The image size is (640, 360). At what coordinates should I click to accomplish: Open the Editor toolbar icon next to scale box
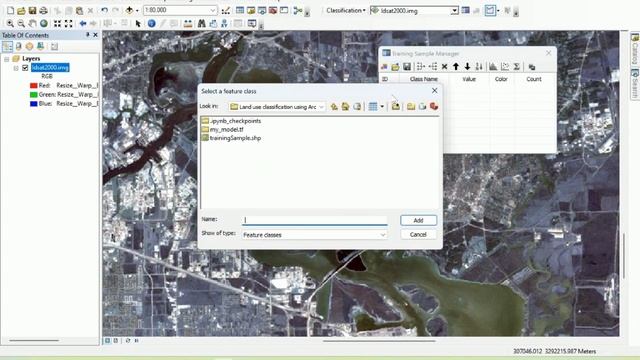coord(226,11)
